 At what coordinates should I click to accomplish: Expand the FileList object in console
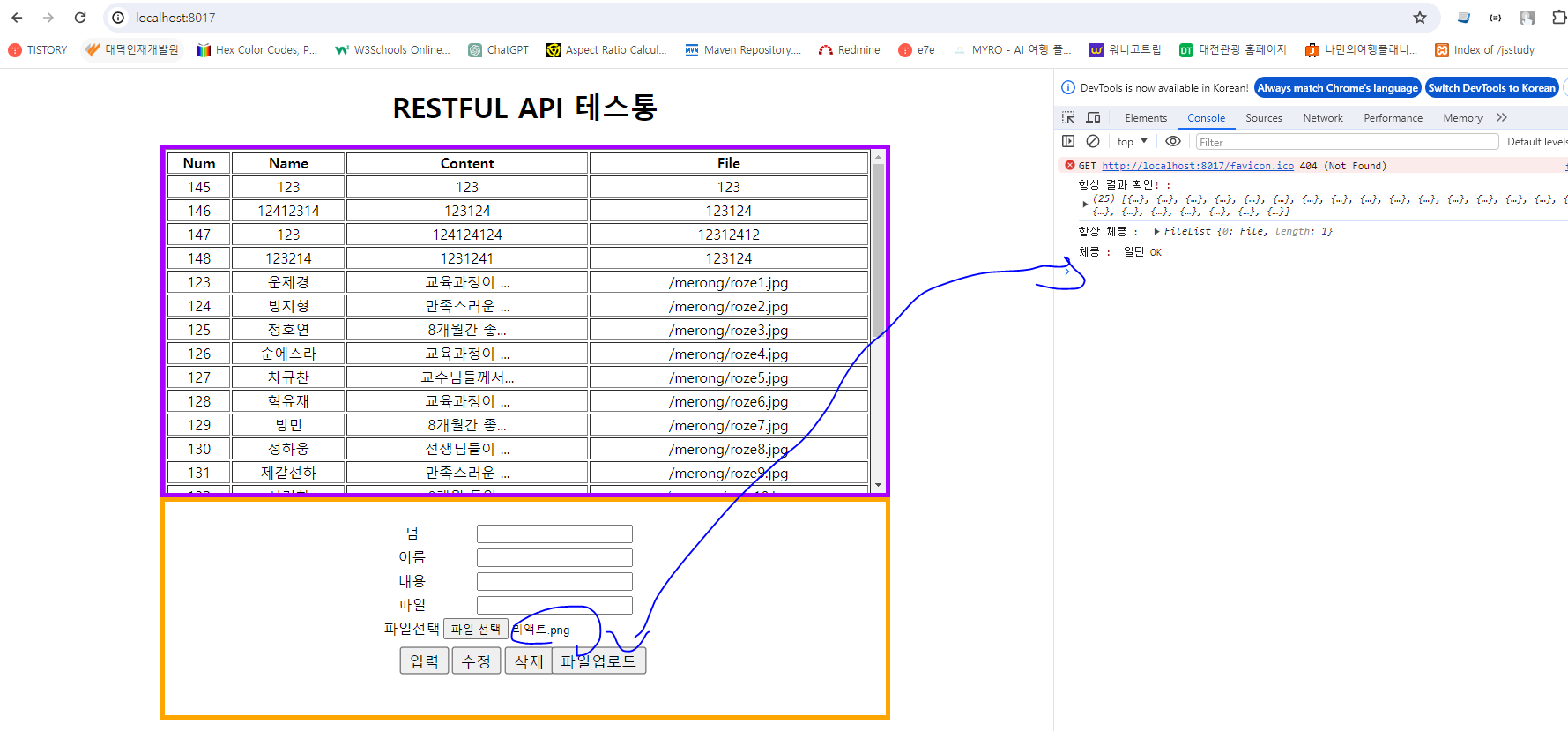[1156, 231]
